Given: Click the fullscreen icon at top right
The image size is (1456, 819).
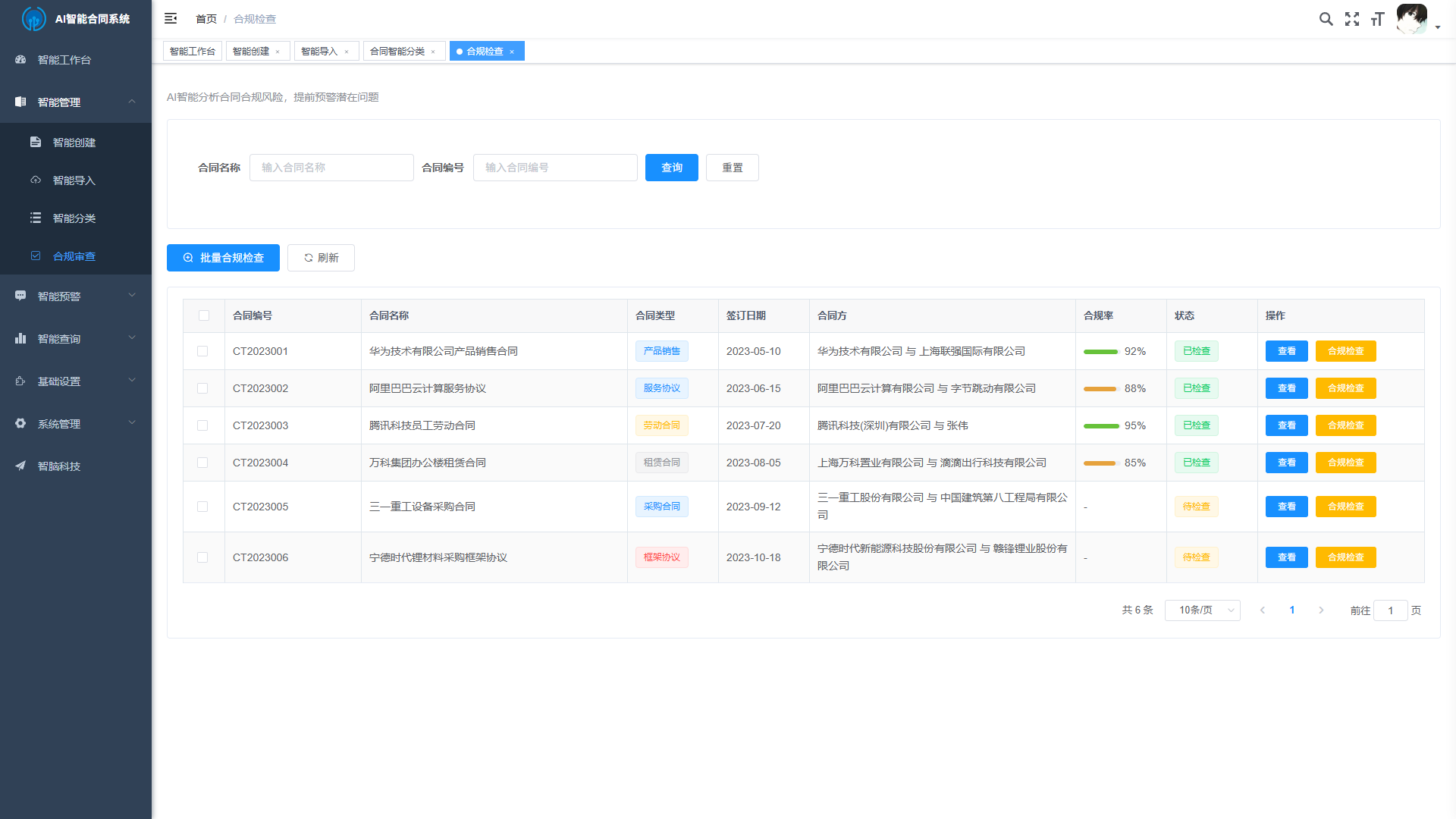Looking at the screenshot, I should tap(1352, 19).
